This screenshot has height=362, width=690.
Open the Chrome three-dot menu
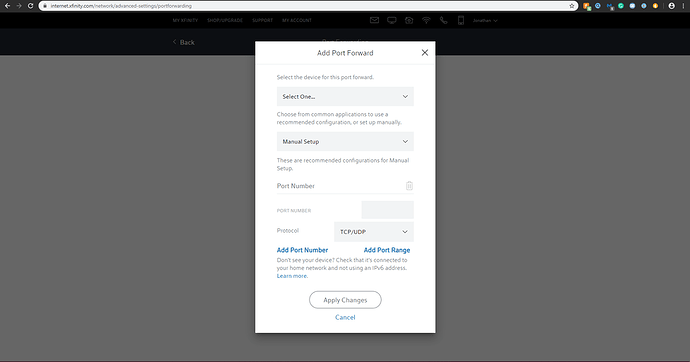(x=683, y=6)
